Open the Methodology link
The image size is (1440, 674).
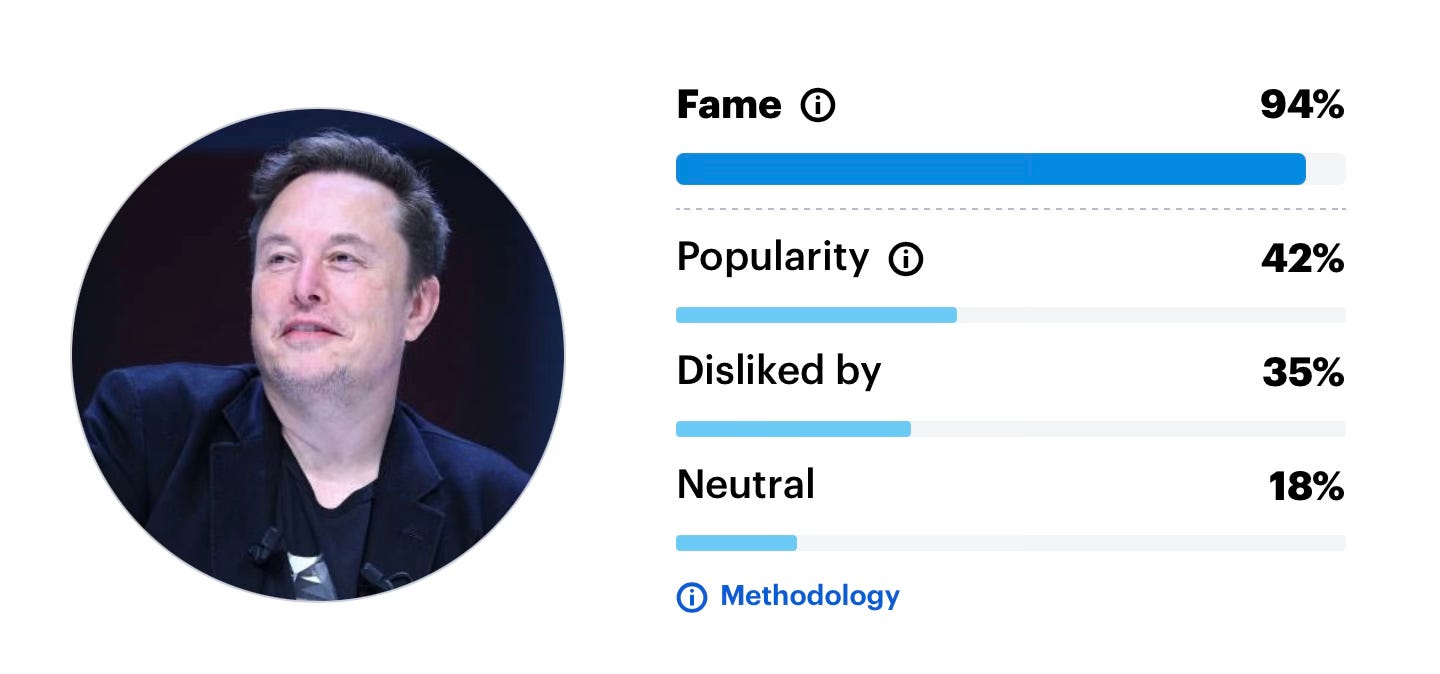coord(809,596)
